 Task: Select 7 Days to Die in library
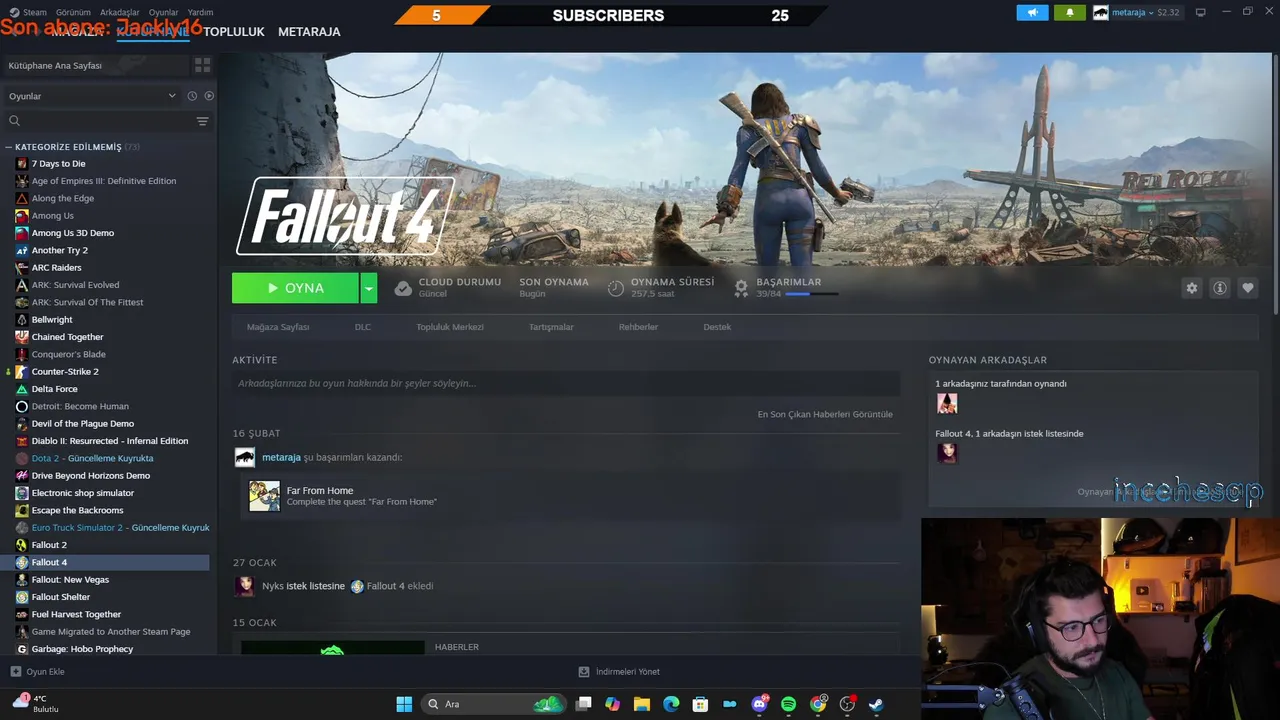58,164
